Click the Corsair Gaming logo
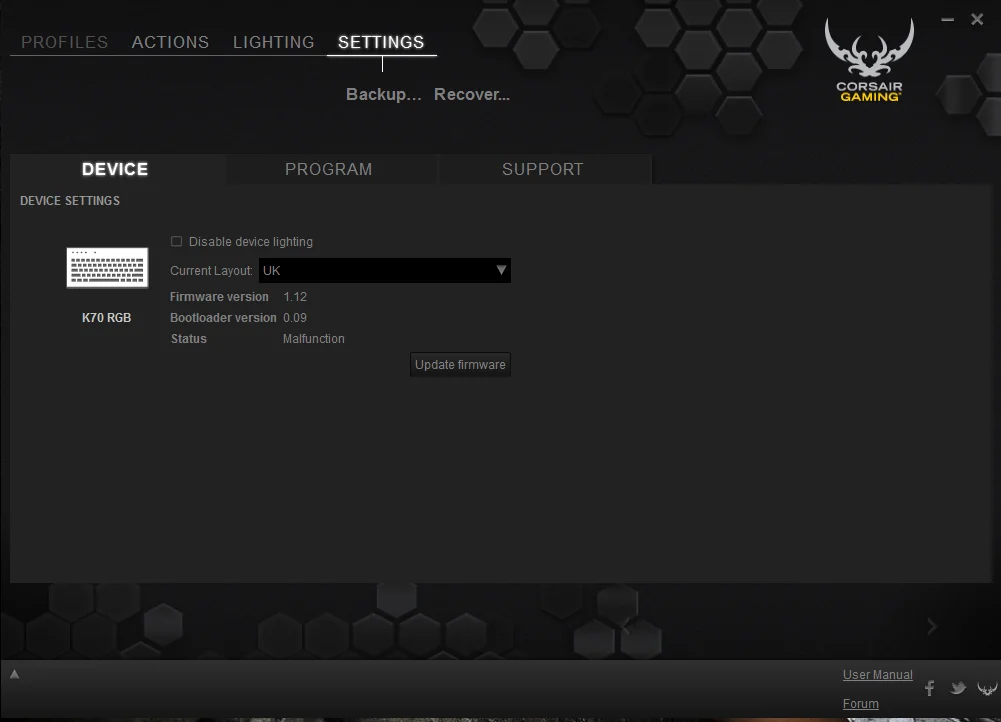Viewport: 1001px width, 722px height. 869,60
